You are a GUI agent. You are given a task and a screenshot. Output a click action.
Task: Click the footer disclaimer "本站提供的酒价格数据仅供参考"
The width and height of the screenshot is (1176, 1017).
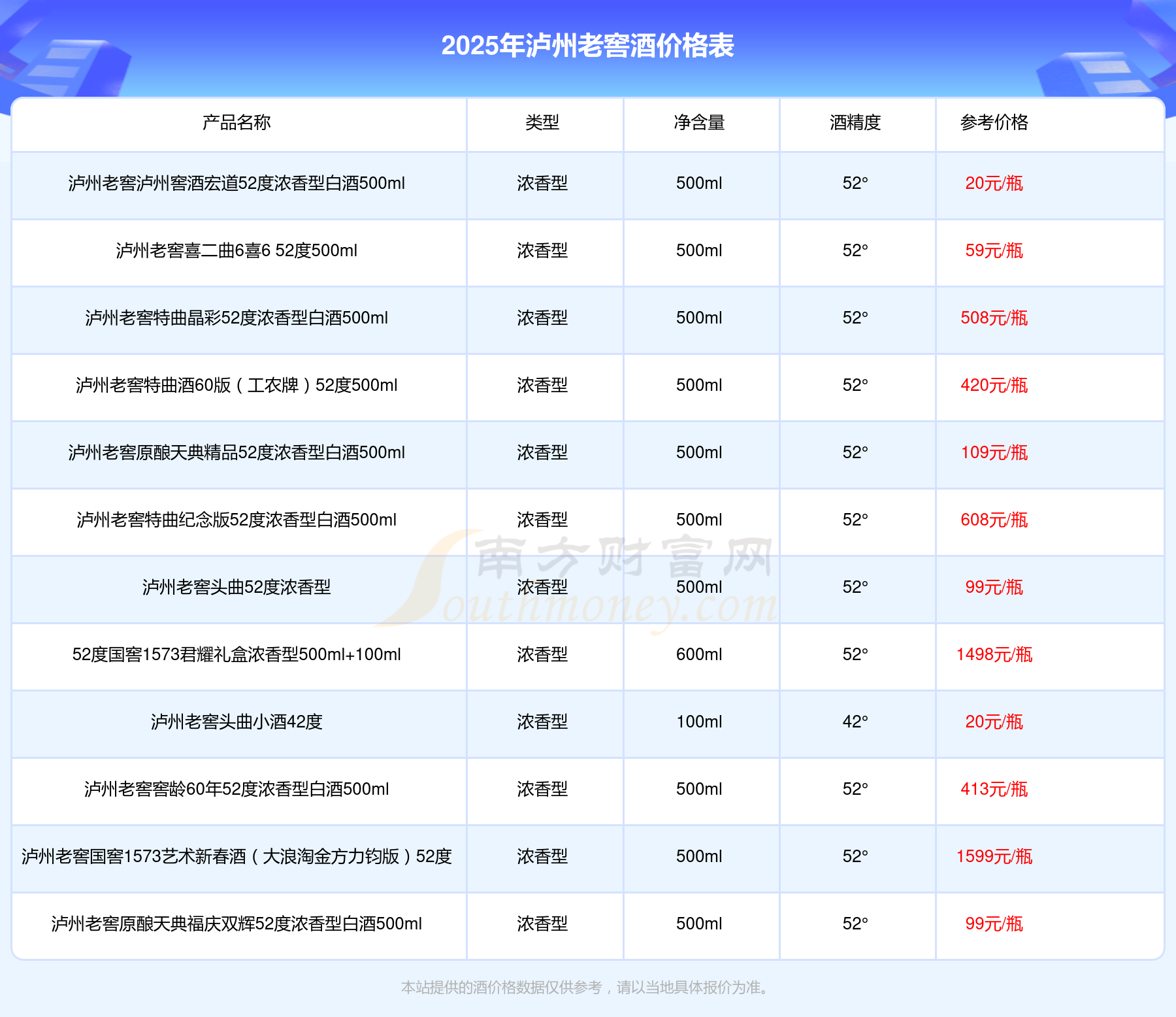501,988
